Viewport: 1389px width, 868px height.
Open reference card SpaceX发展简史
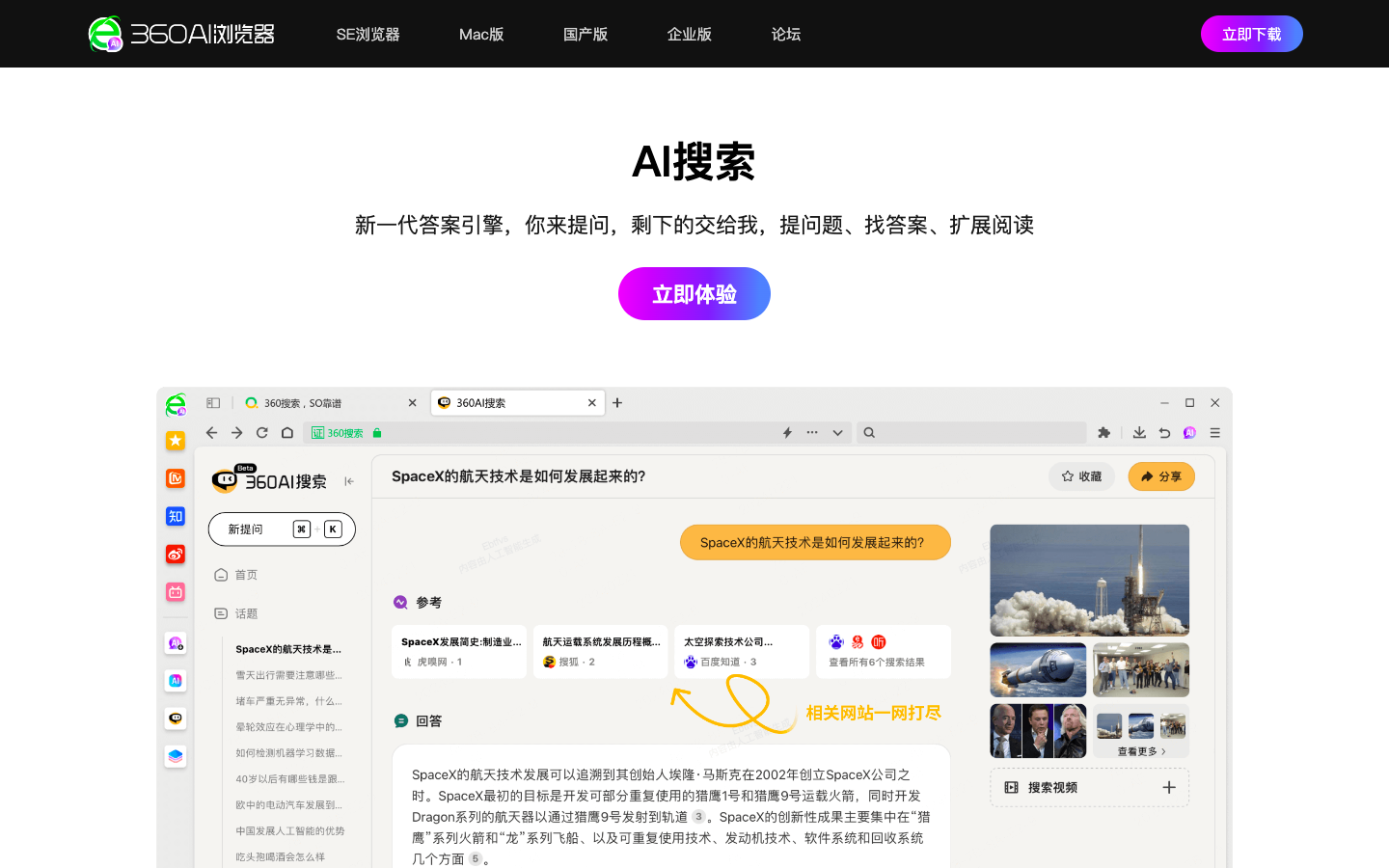click(x=459, y=652)
